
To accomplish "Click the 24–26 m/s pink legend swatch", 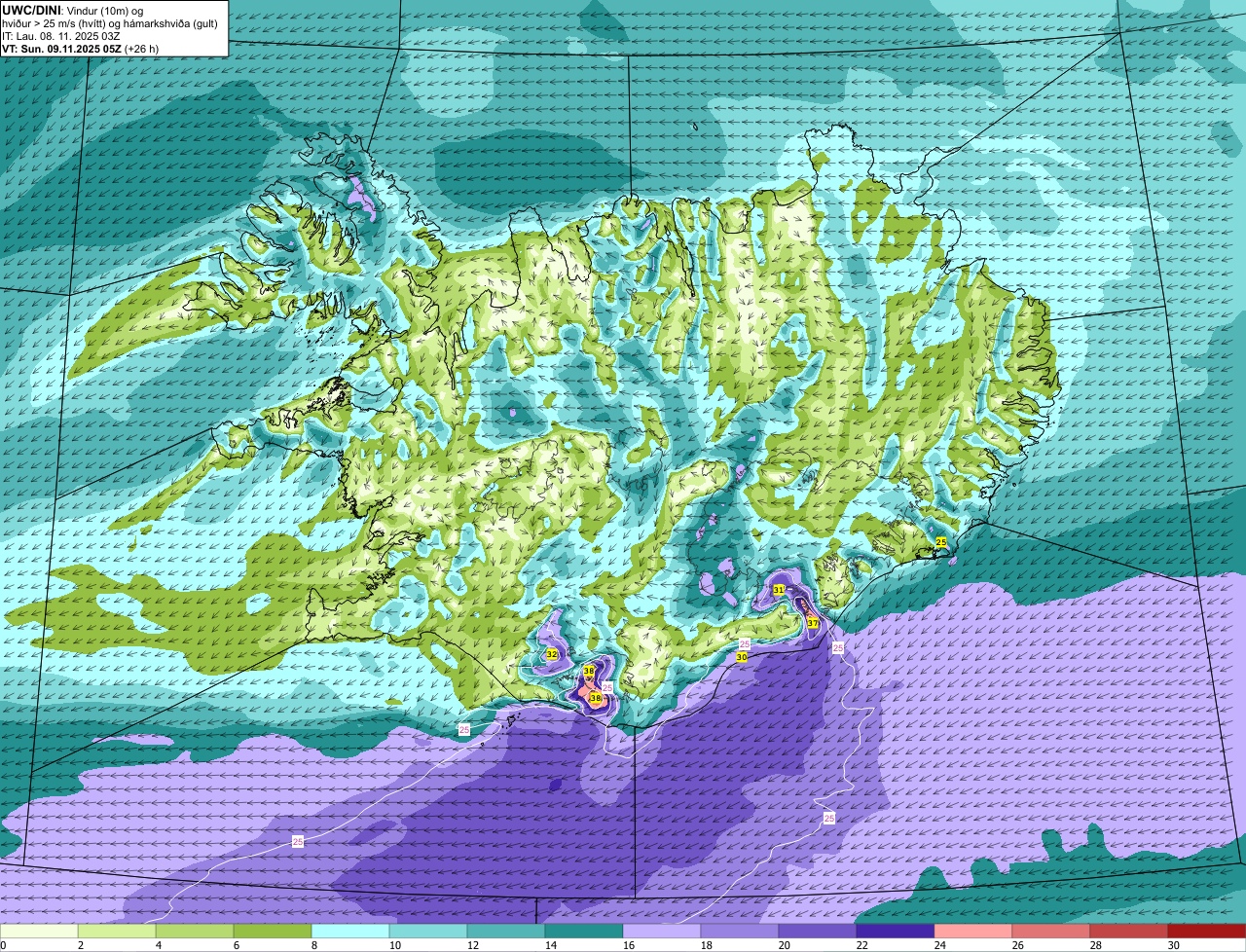I will (x=973, y=932).
